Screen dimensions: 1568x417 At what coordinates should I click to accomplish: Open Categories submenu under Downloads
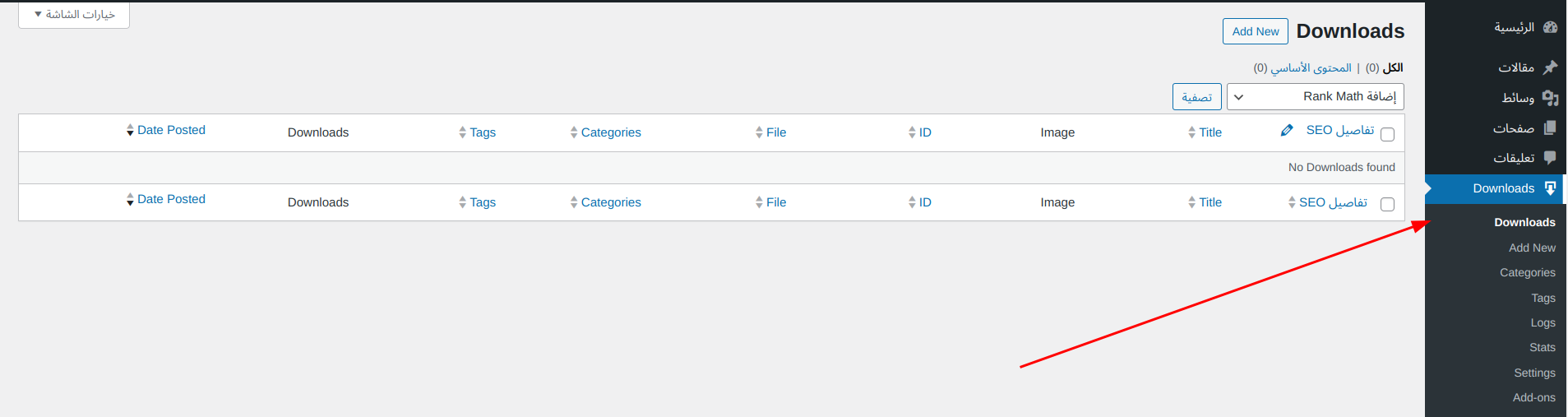pyautogui.click(x=1527, y=273)
